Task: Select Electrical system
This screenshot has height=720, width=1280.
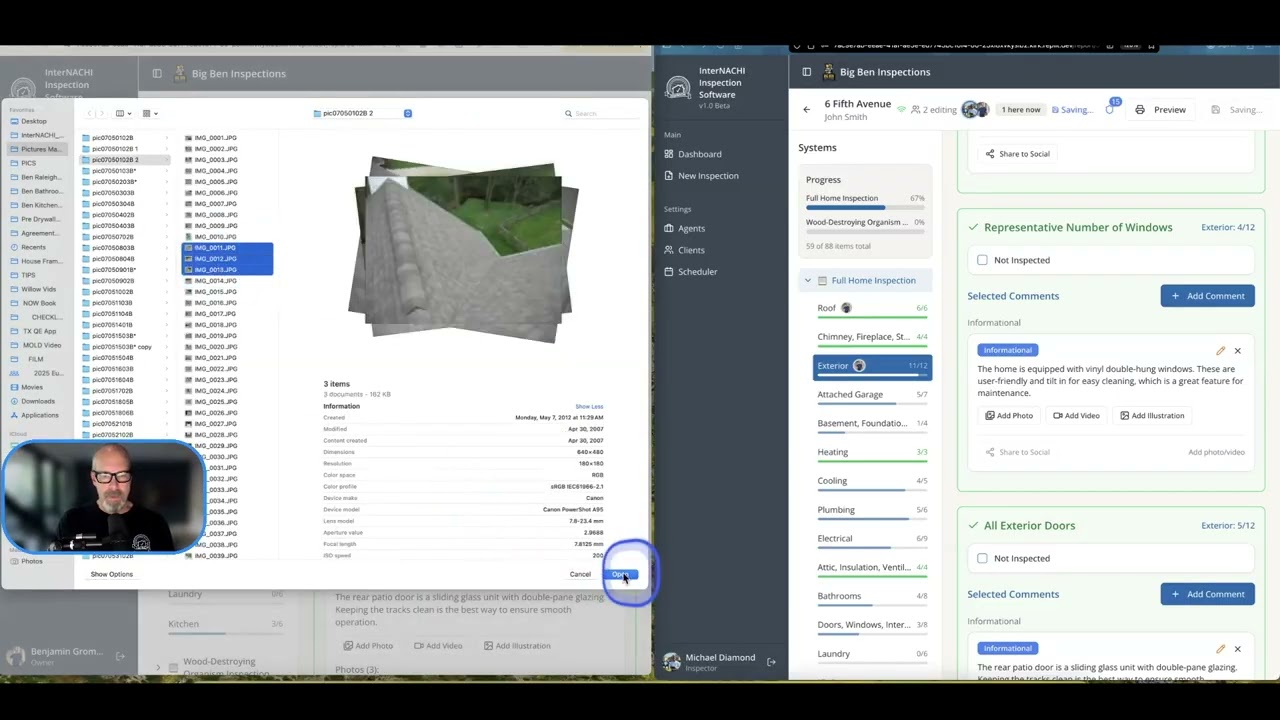Action: point(872,538)
